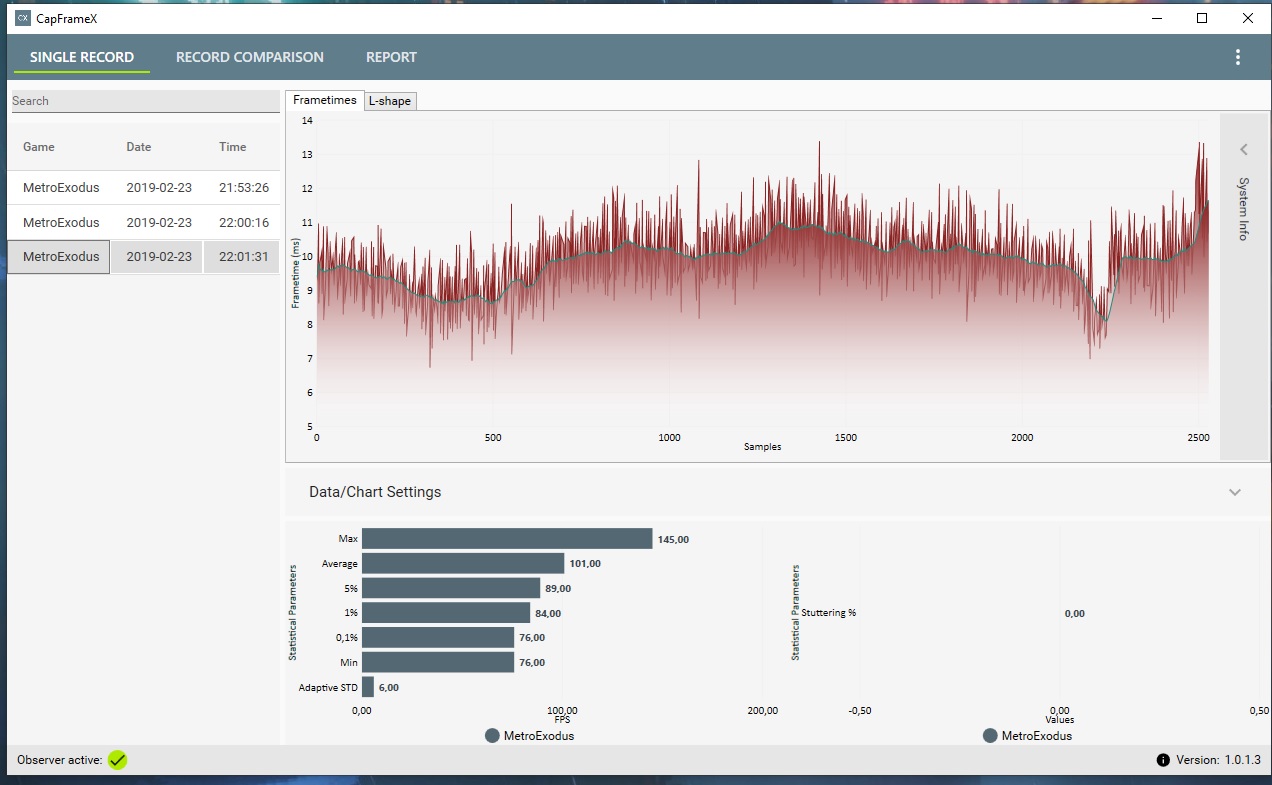1272x785 pixels.
Task: Click the CapFrameX title bar logo
Action: click(22, 18)
